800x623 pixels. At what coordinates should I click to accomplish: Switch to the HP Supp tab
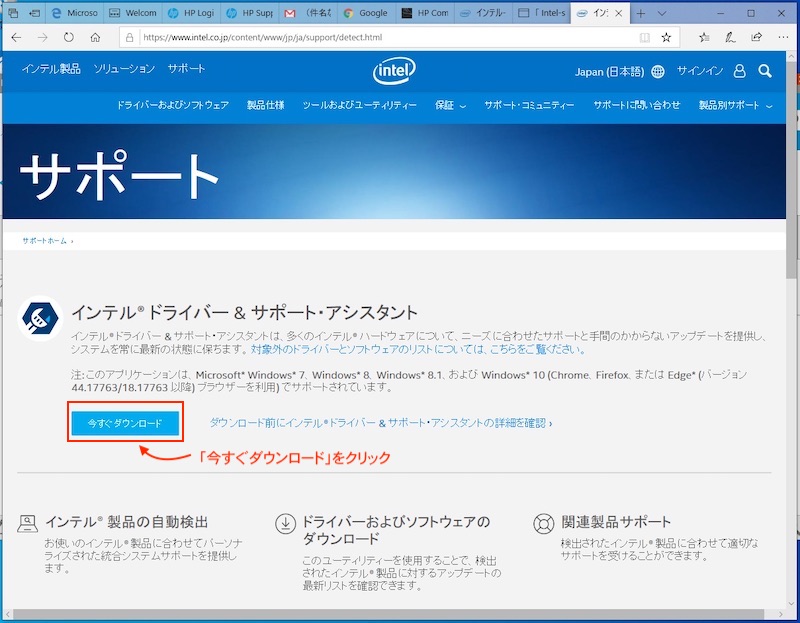(249, 13)
